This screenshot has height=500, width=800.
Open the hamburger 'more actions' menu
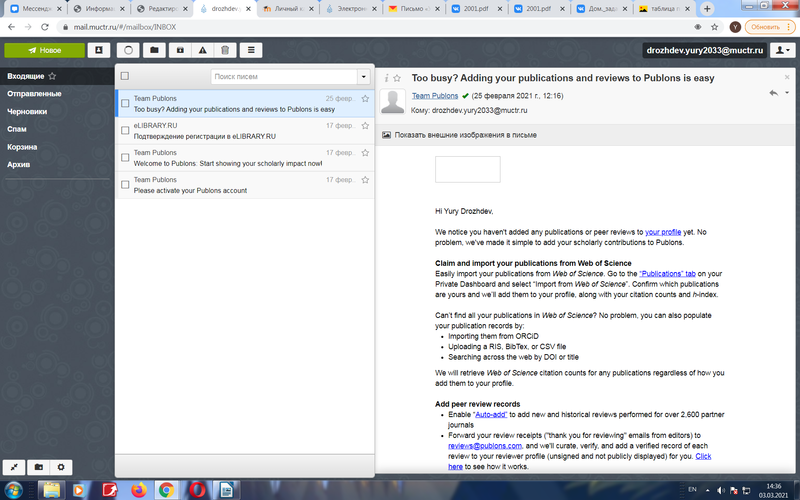[251, 50]
